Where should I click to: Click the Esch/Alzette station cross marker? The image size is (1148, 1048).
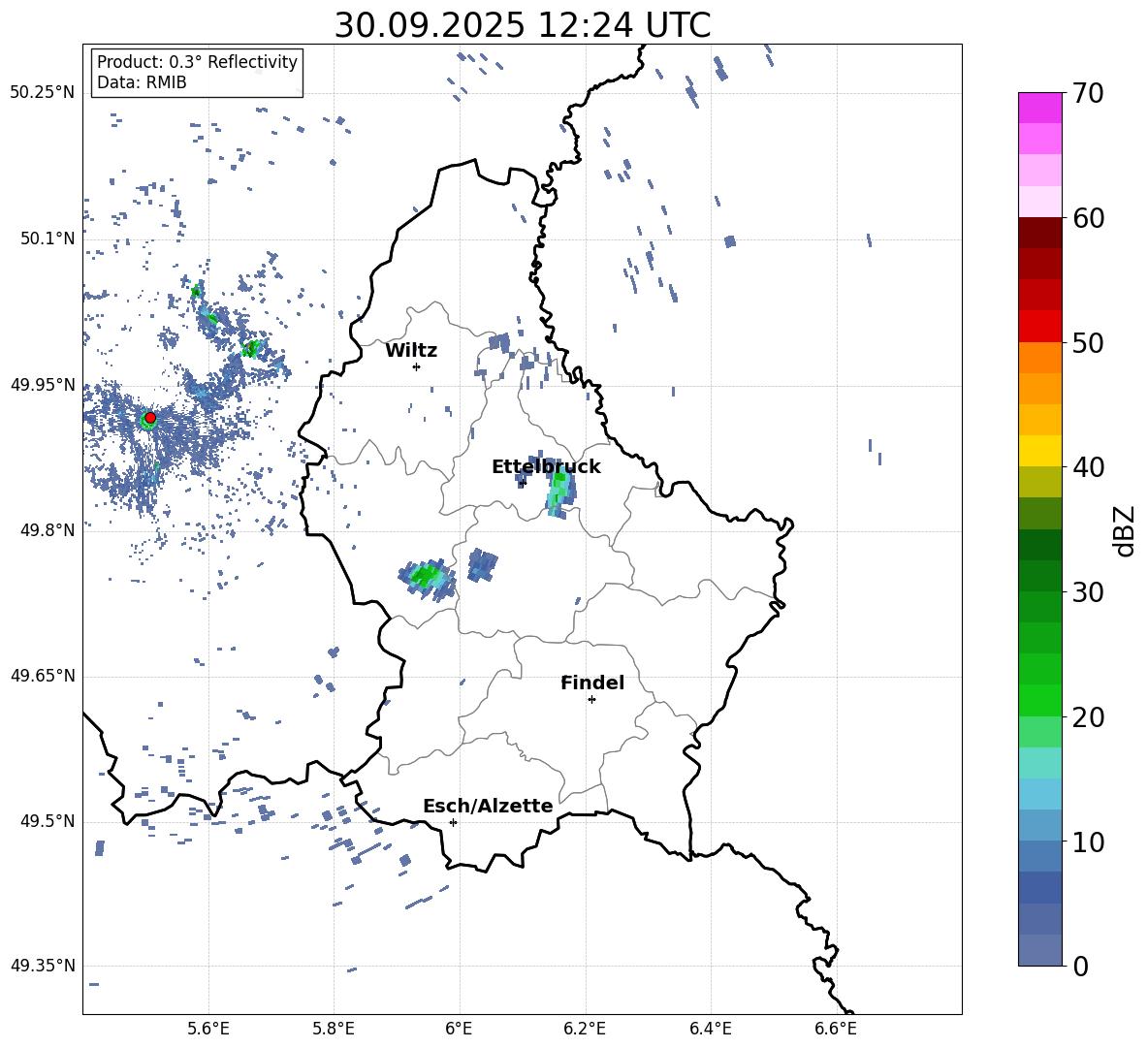click(x=453, y=822)
